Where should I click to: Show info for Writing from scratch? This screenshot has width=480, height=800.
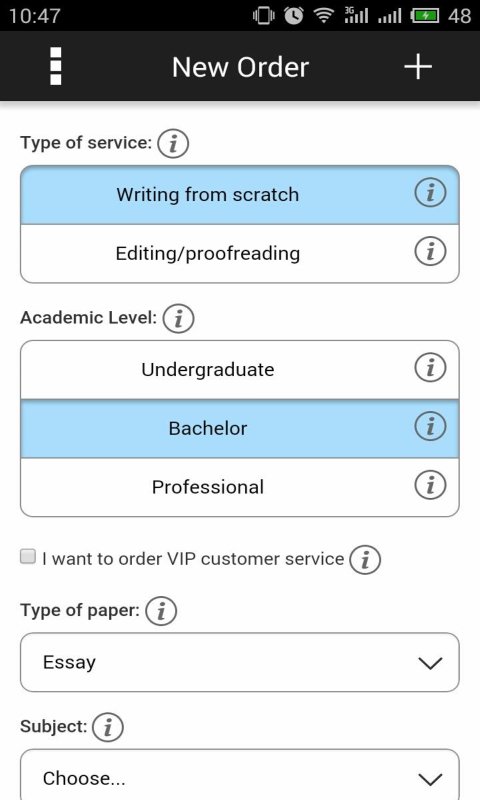click(x=430, y=193)
